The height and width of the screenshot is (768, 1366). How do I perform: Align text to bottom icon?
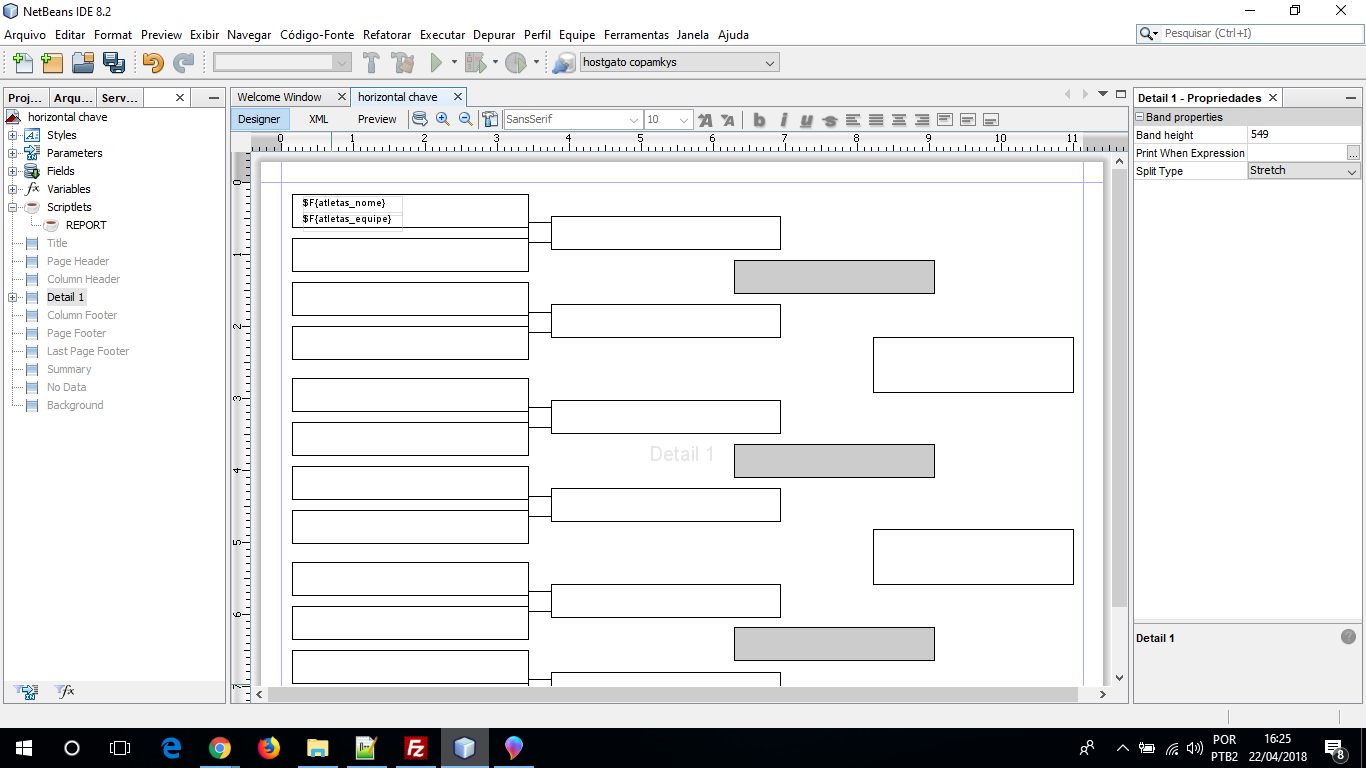tap(991, 120)
